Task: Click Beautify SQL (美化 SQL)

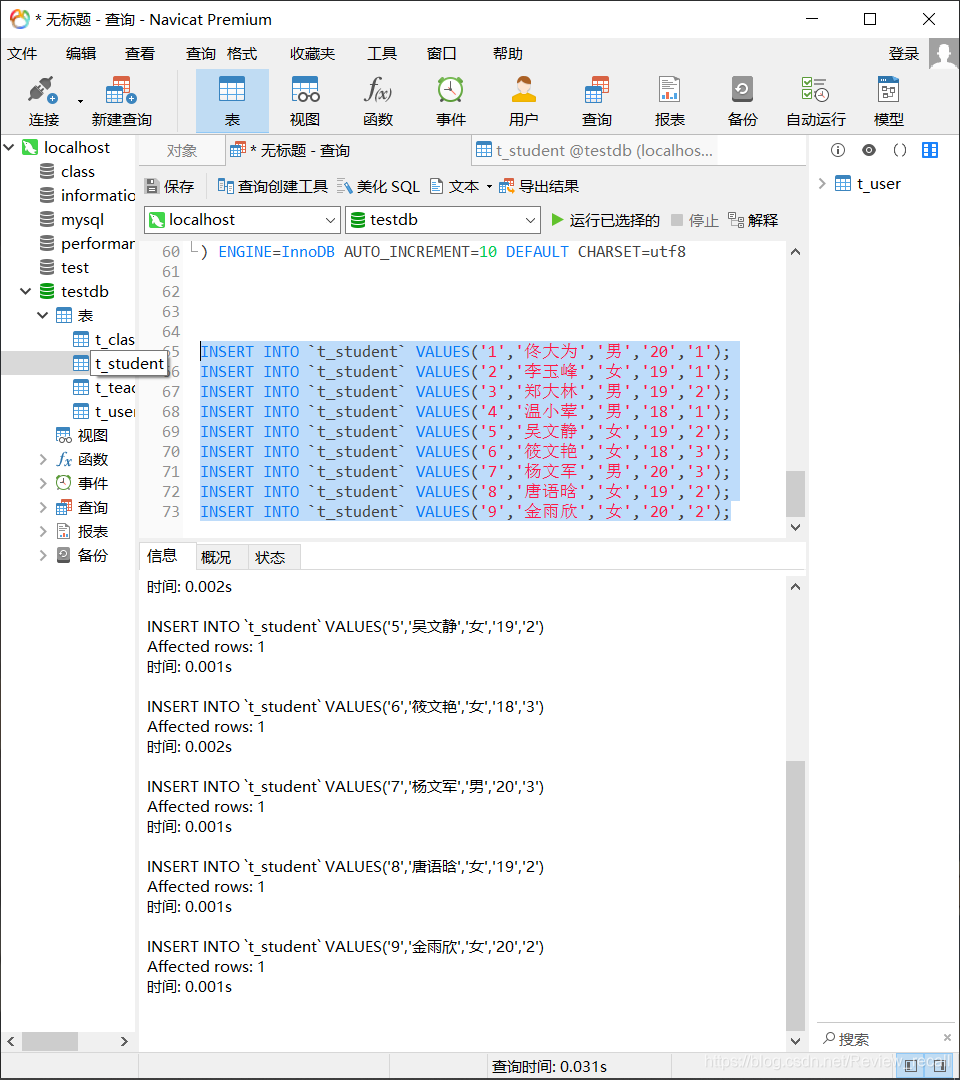Action: coord(379,186)
